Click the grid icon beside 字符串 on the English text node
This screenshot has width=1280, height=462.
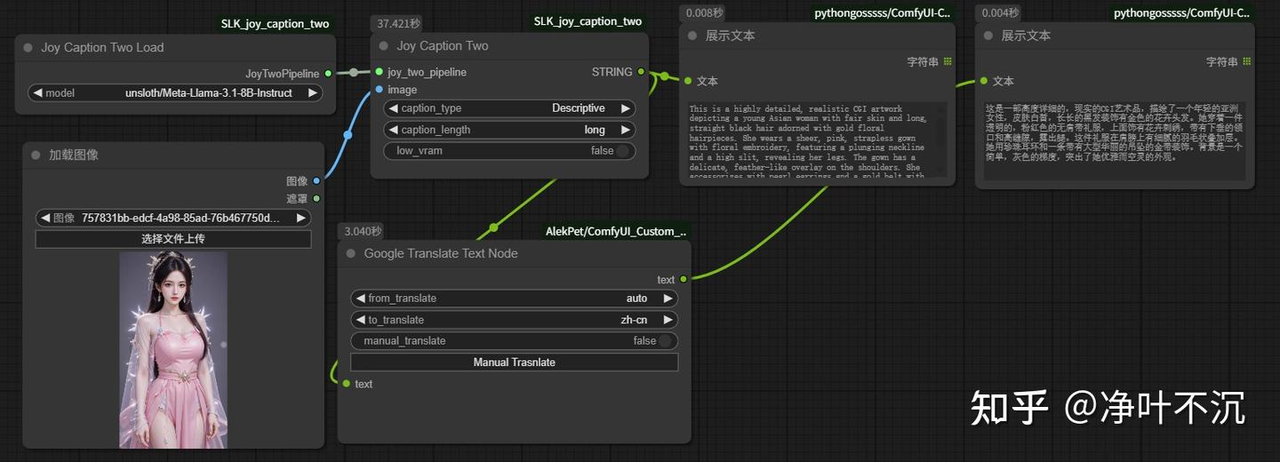948,61
